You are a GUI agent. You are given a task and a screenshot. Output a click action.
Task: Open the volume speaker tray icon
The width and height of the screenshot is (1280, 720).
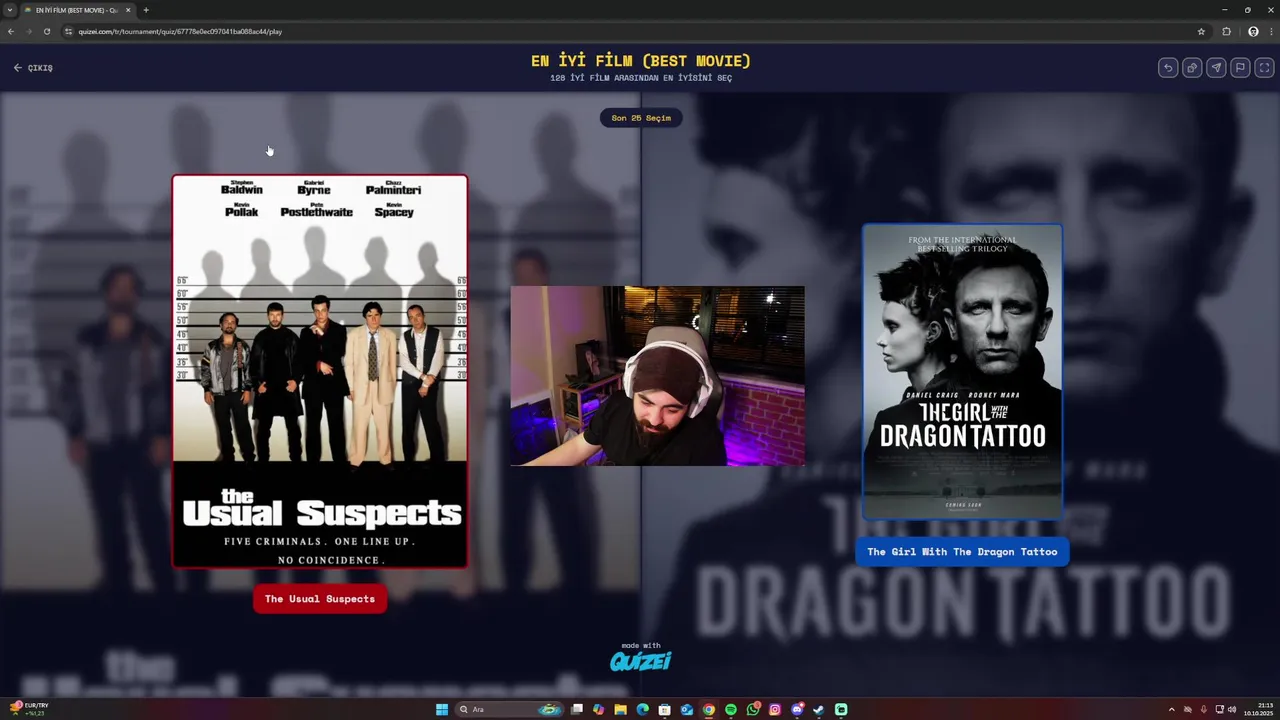coord(1232,710)
